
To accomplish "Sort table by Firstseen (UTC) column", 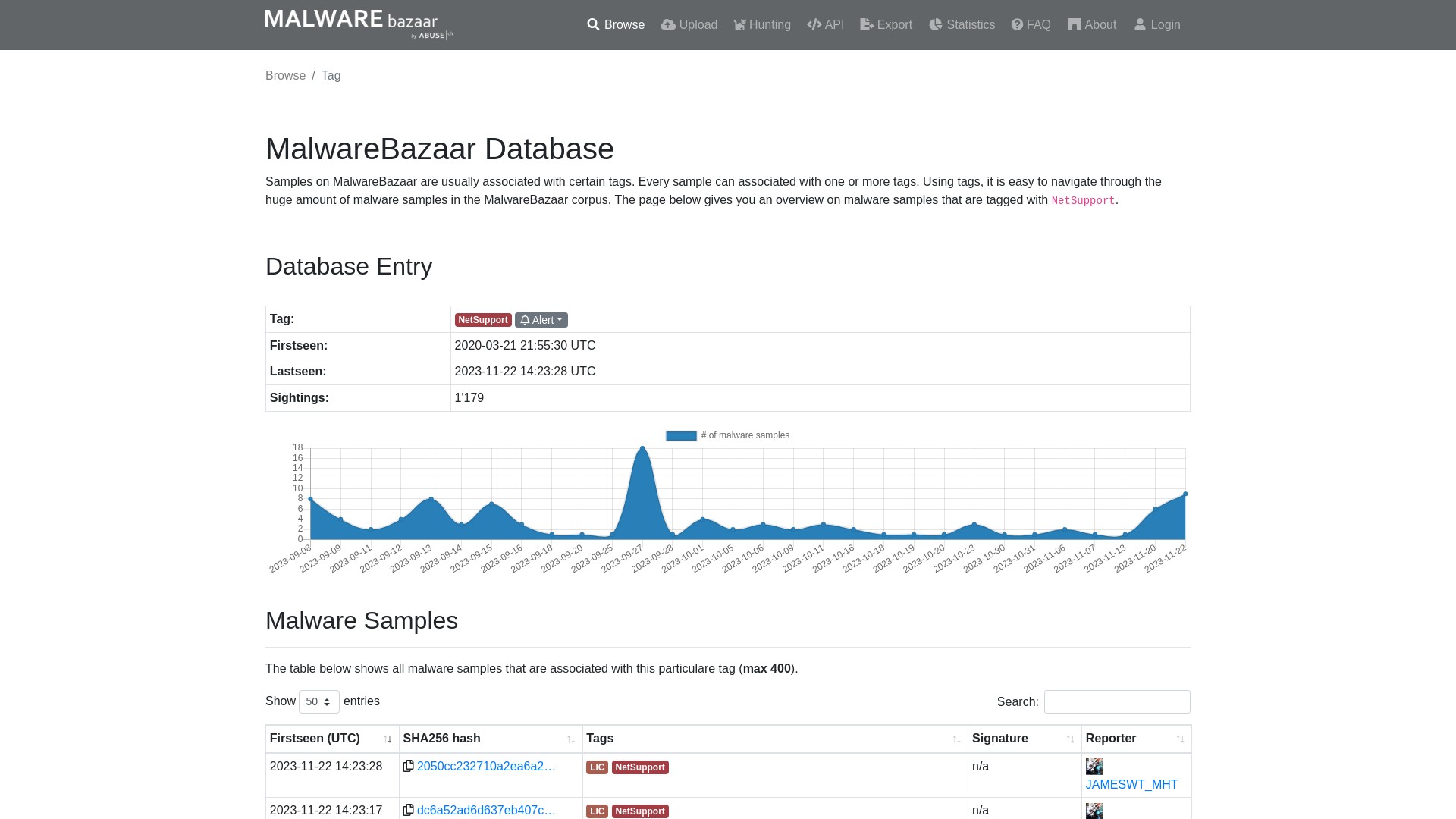I will pos(332,739).
